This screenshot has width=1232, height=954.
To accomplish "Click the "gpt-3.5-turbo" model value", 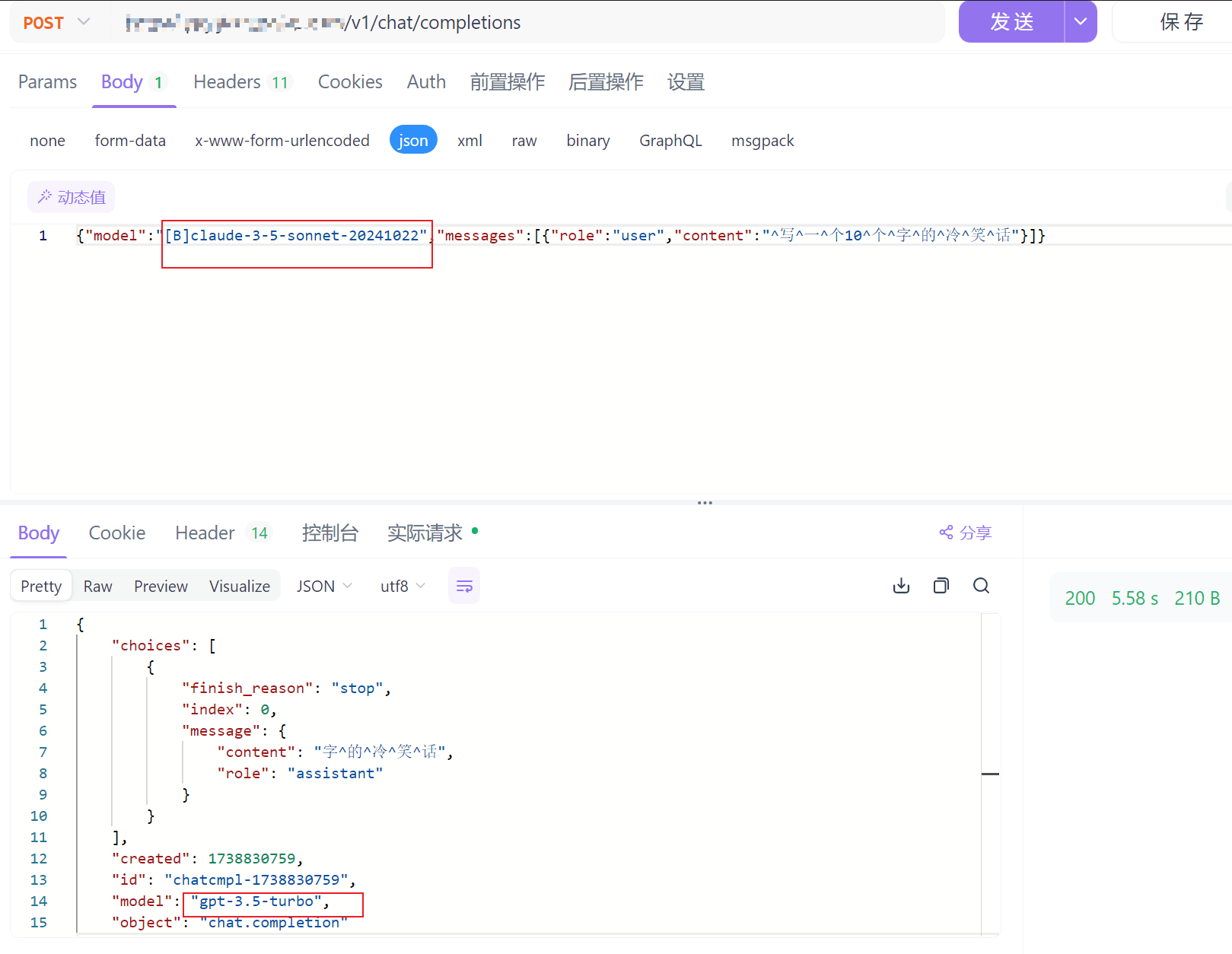I will click(256, 902).
